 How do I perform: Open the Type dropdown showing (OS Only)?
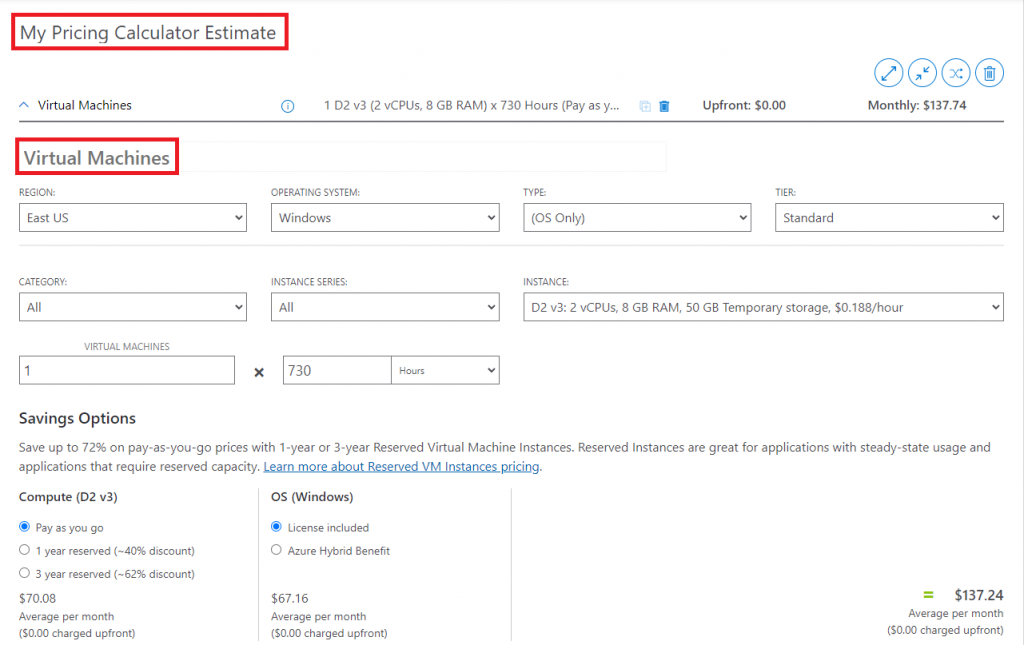pyautogui.click(x=637, y=217)
